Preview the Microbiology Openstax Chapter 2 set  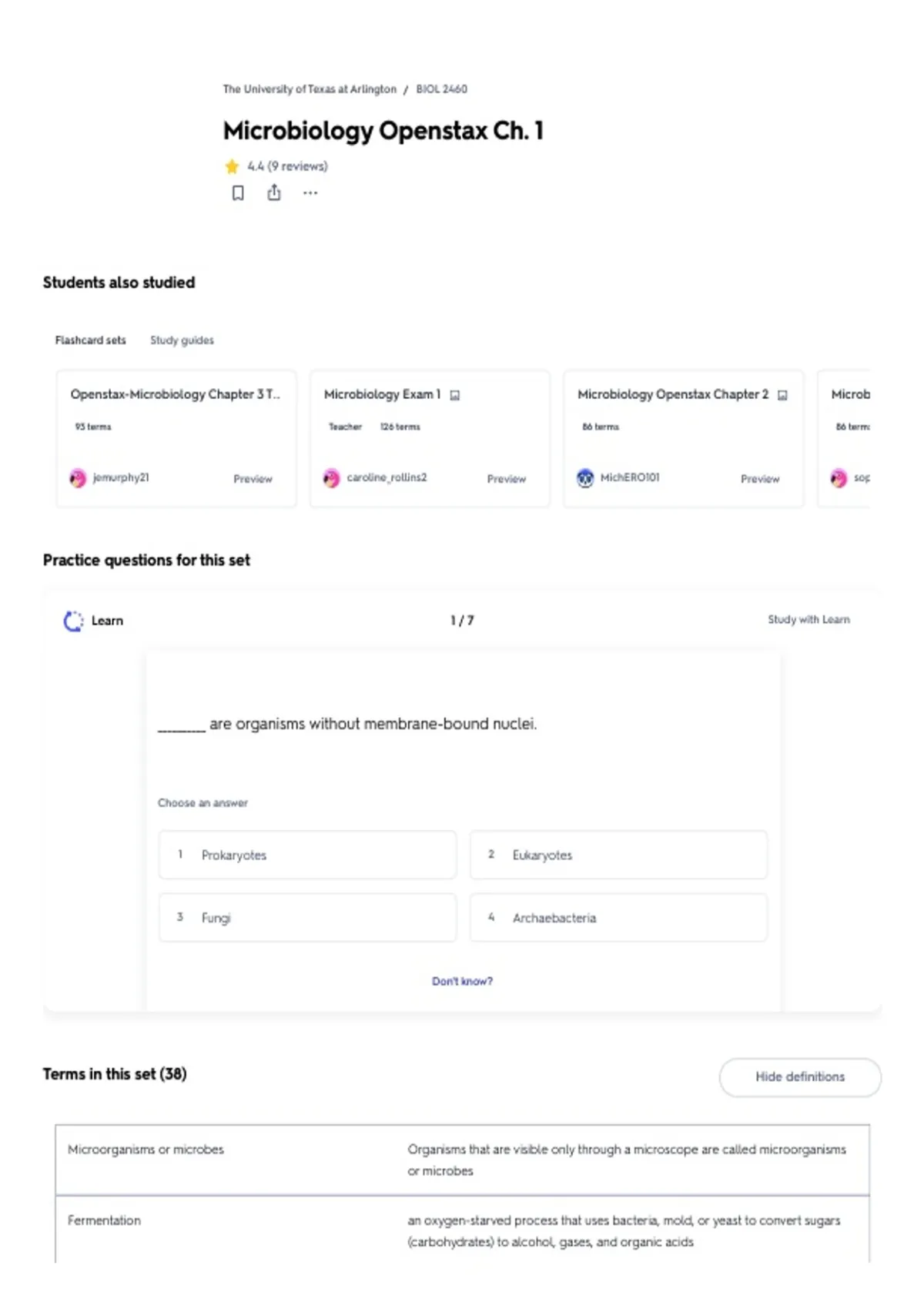(760, 479)
